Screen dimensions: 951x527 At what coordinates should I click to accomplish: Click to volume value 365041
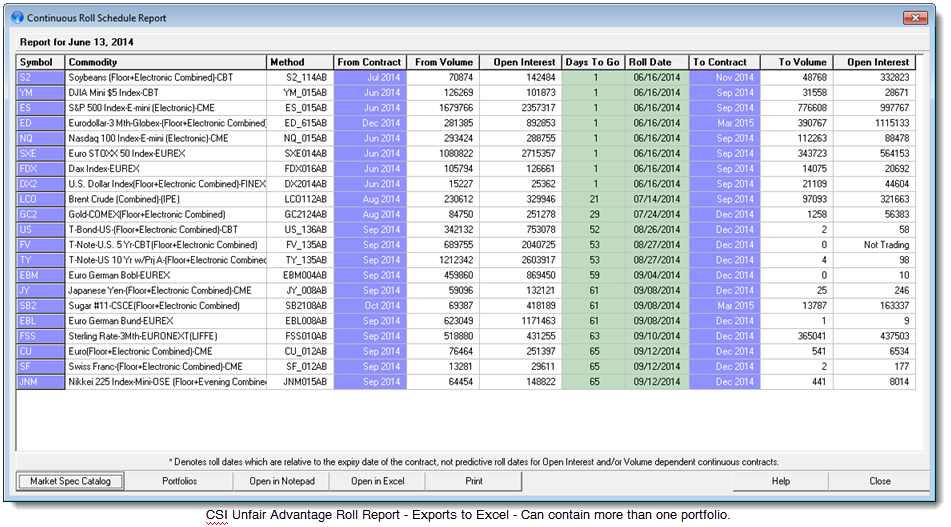click(796, 336)
